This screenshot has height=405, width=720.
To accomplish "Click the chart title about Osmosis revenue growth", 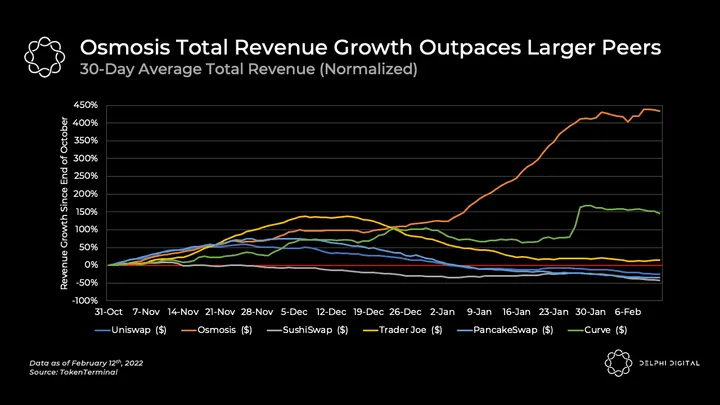I will click(370, 47).
